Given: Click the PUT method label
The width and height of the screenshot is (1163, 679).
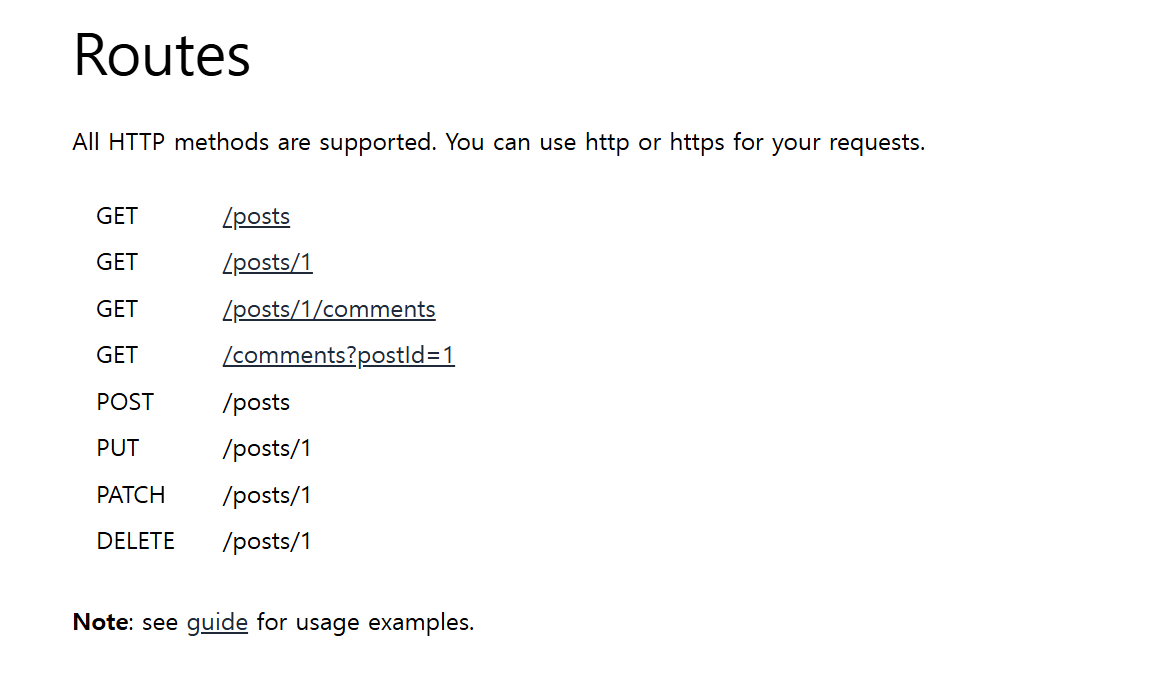Looking at the screenshot, I should pyautogui.click(x=117, y=448).
